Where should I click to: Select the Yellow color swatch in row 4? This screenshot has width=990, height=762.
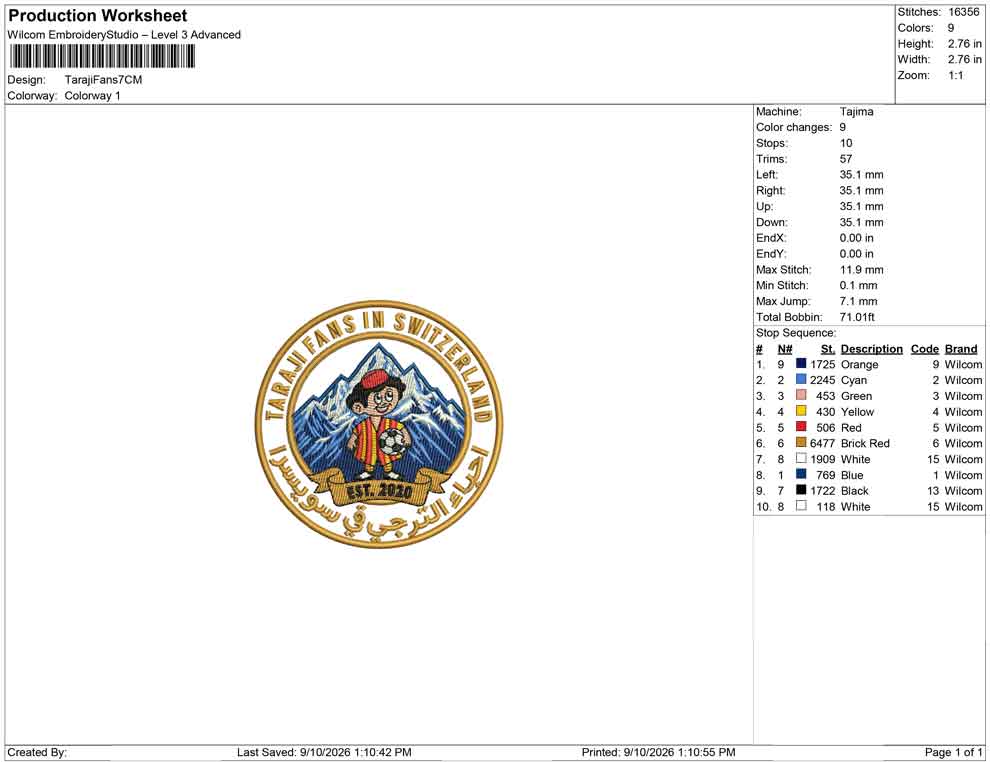801,411
